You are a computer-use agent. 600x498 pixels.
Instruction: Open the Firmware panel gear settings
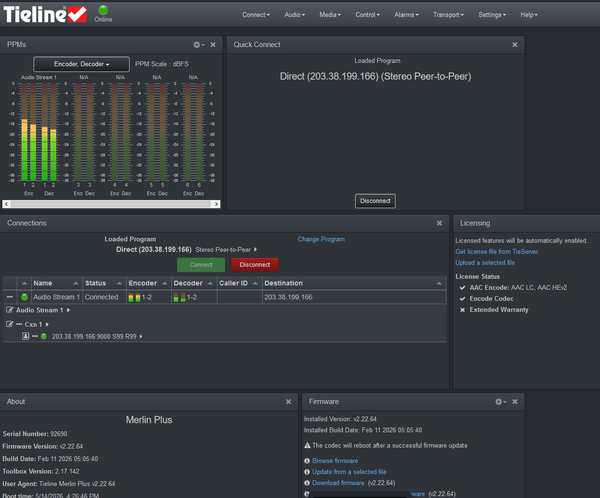(x=501, y=402)
